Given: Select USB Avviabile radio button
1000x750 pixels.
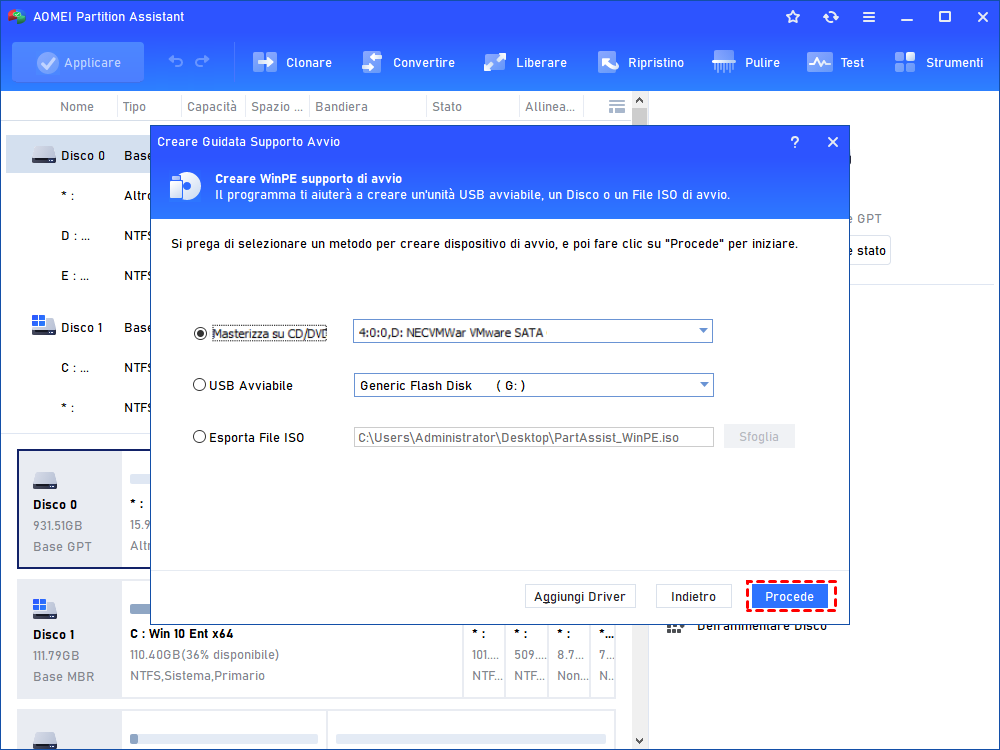Looking at the screenshot, I should pos(200,385).
